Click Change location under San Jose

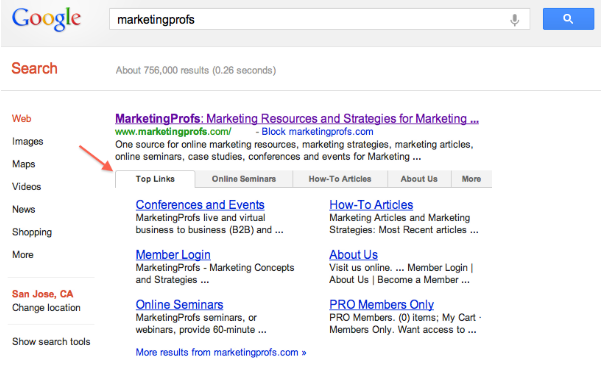(46, 308)
